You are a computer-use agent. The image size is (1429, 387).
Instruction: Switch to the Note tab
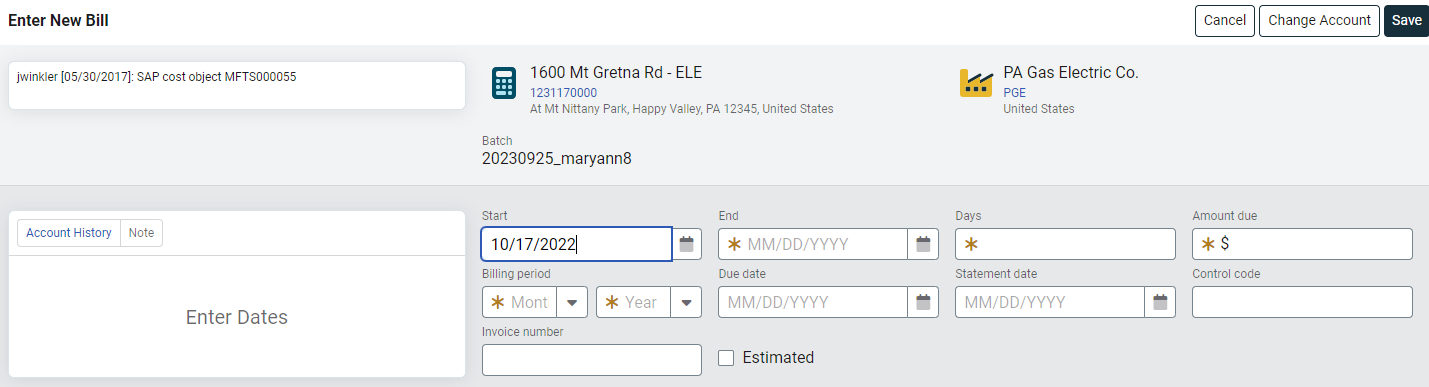click(x=142, y=233)
